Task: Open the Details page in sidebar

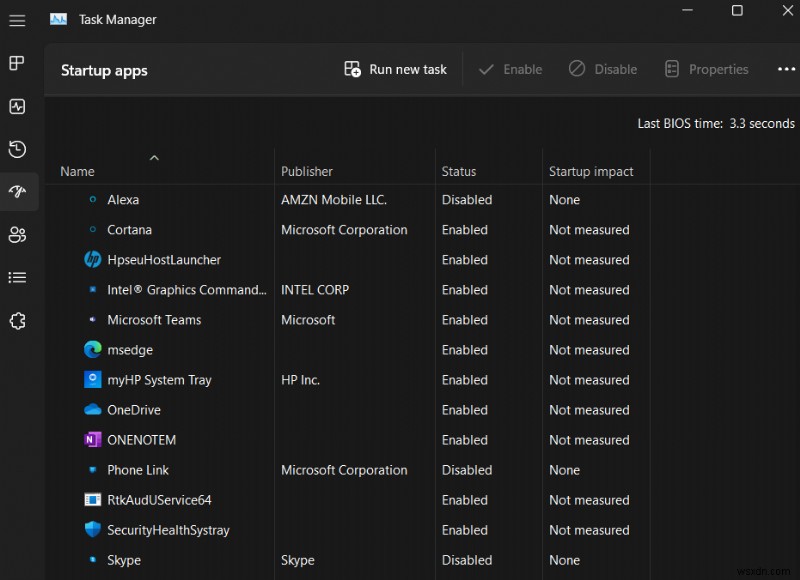Action: (17, 278)
